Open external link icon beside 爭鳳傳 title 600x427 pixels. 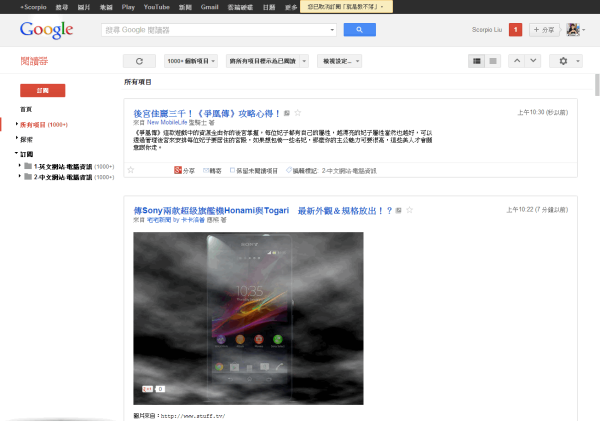287,113
